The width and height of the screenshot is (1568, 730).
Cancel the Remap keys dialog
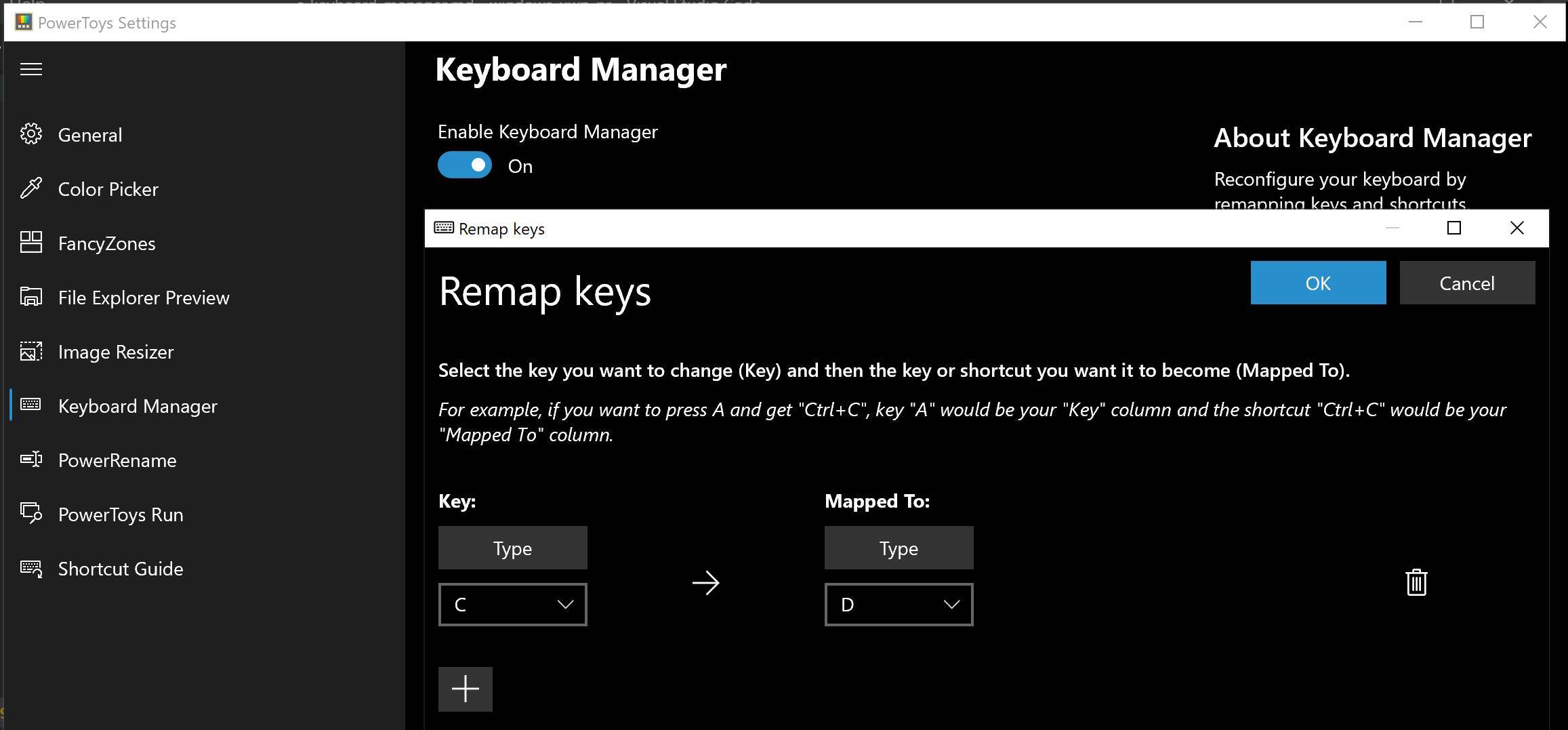1467,283
